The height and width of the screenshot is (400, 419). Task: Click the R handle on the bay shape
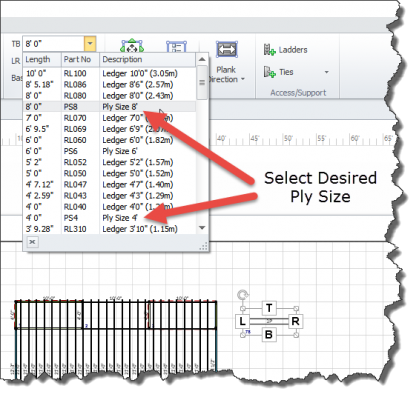coord(295,321)
